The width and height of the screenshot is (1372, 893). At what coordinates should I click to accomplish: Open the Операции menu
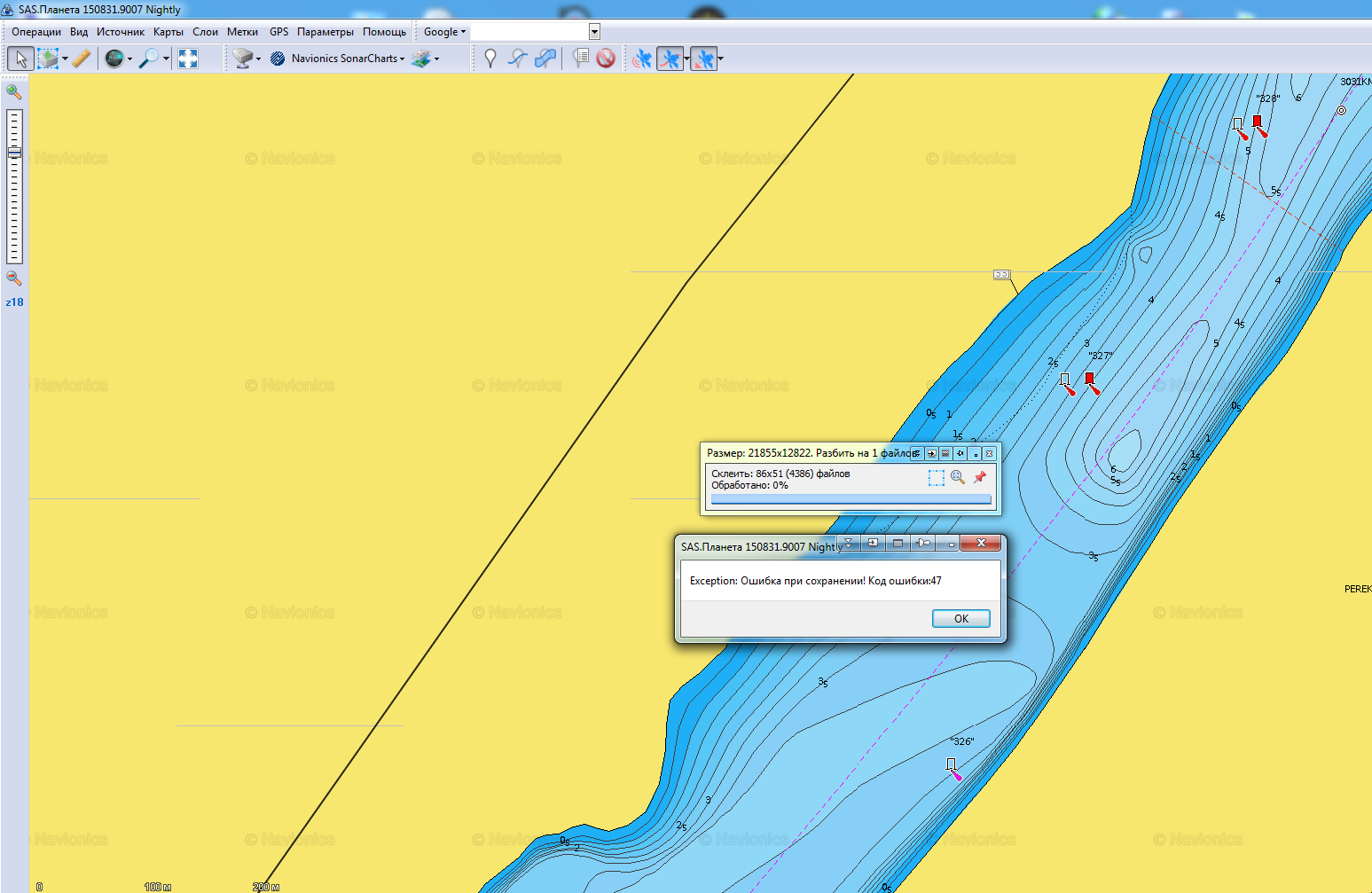[x=36, y=32]
